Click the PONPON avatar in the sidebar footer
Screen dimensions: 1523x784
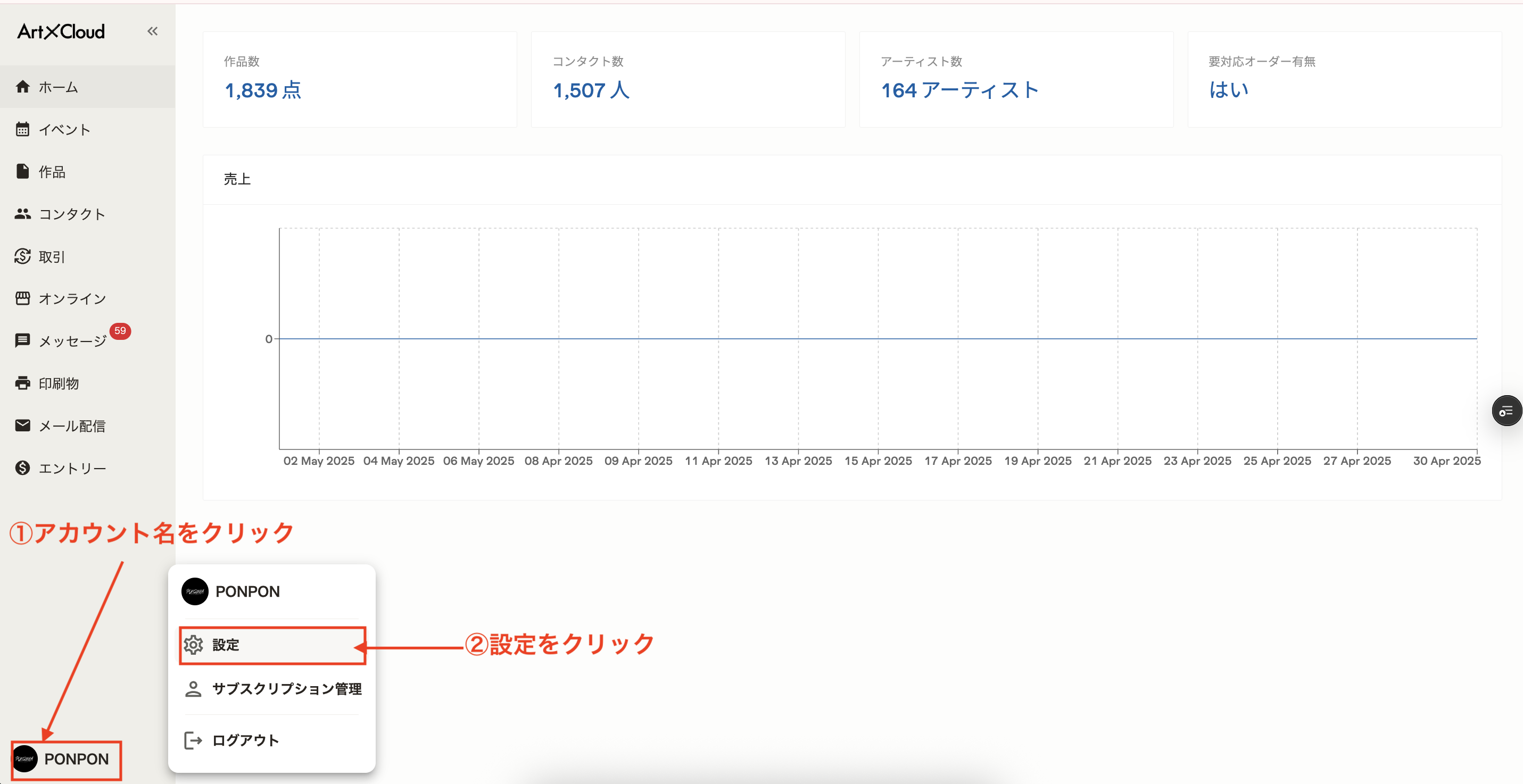pyautogui.click(x=25, y=758)
